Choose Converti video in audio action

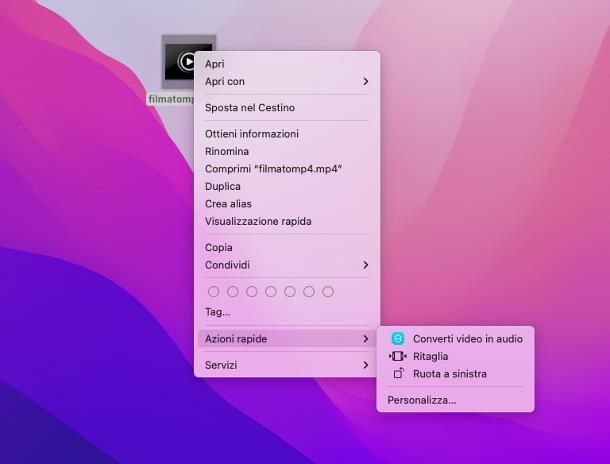click(x=456, y=339)
